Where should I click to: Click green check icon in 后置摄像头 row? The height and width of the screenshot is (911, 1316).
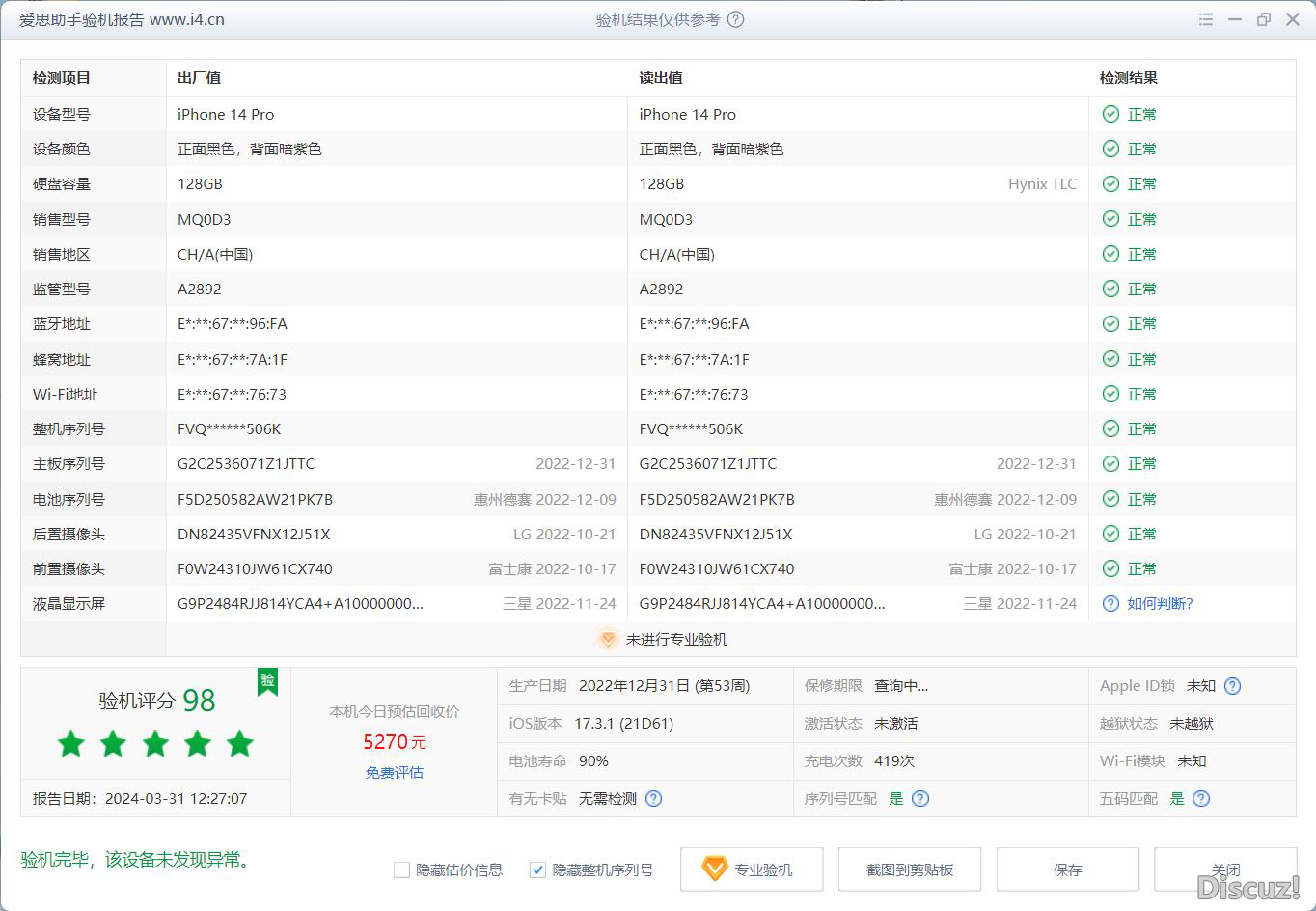click(x=1110, y=534)
